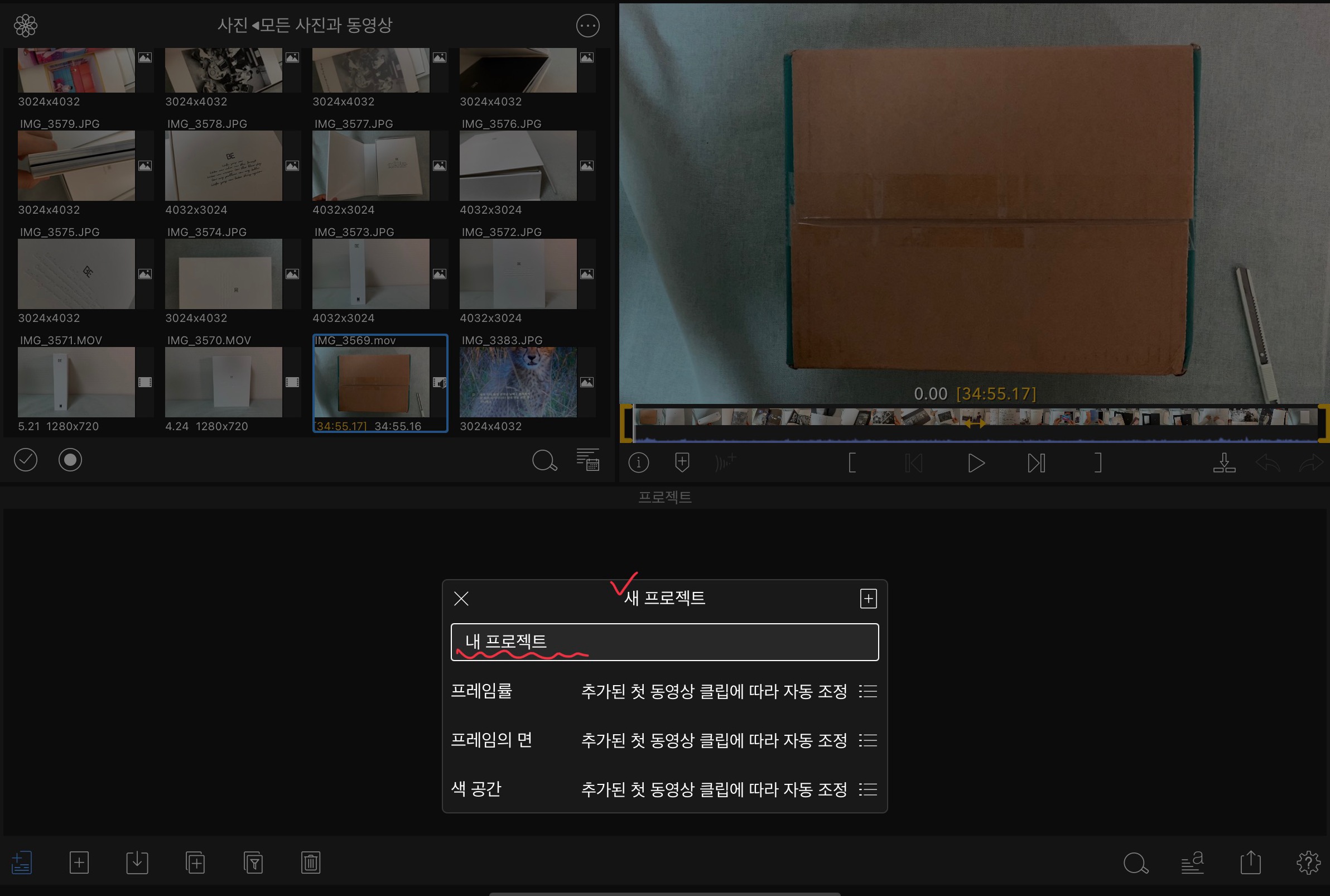The image size is (1330, 896).
Task: Toggle the checkmark selection button
Action: [26, 459]
